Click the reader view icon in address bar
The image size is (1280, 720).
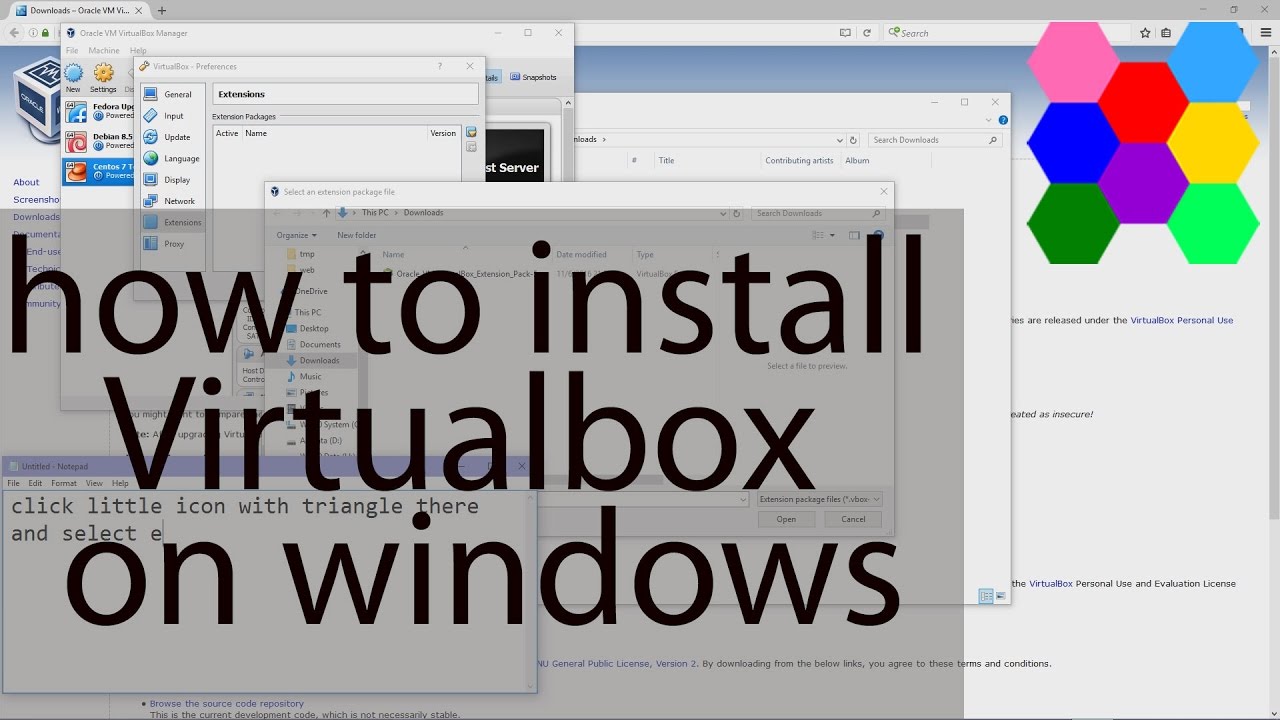tap(845, 33)
